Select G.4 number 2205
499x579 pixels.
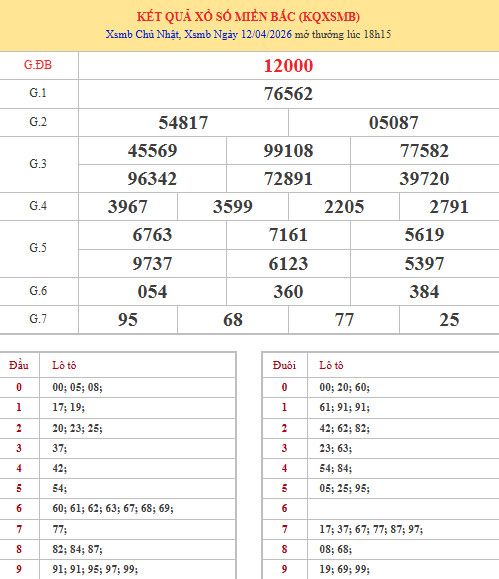(x=344, y=207)
